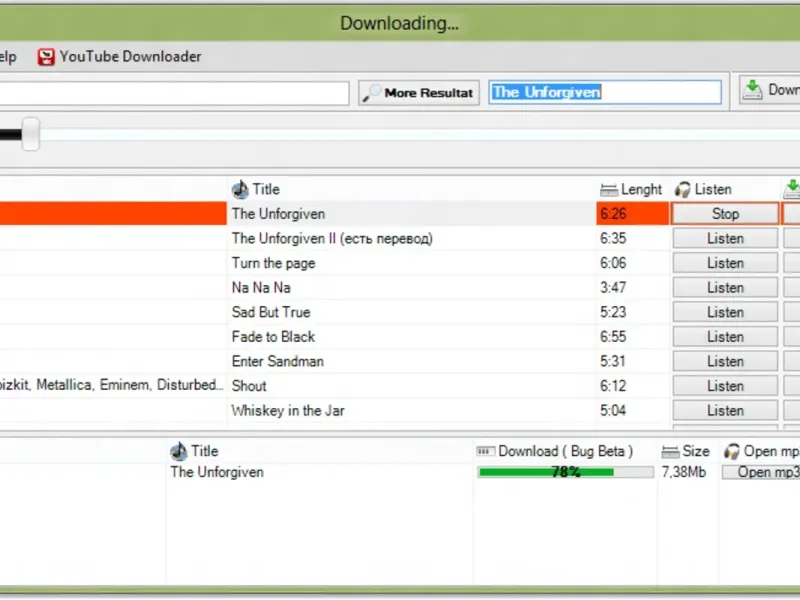The width and height of the screenshot is (800, 600).
Task: Click the 3:47 length cell
Action: coord(632,287)
